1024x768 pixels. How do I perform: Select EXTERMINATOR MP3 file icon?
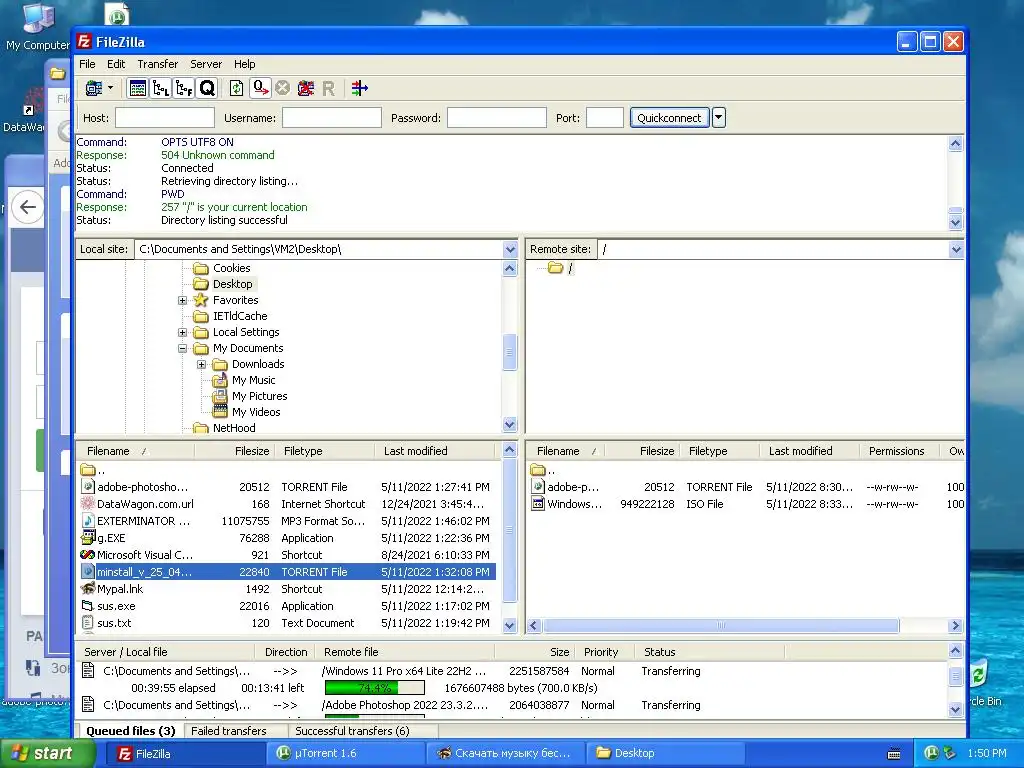point(88,520)
